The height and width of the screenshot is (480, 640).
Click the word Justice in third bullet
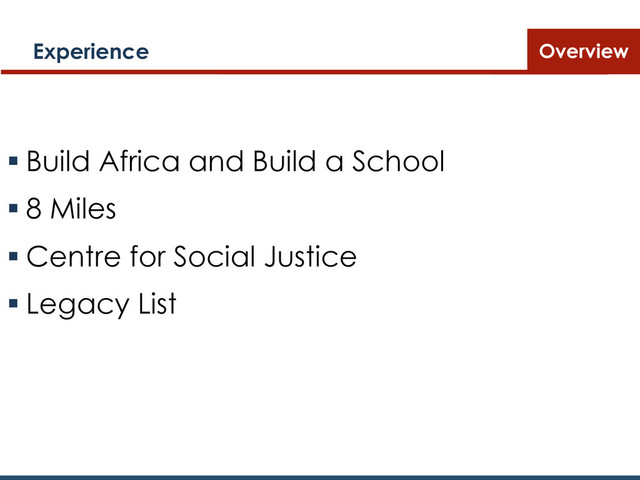[311, 256]
